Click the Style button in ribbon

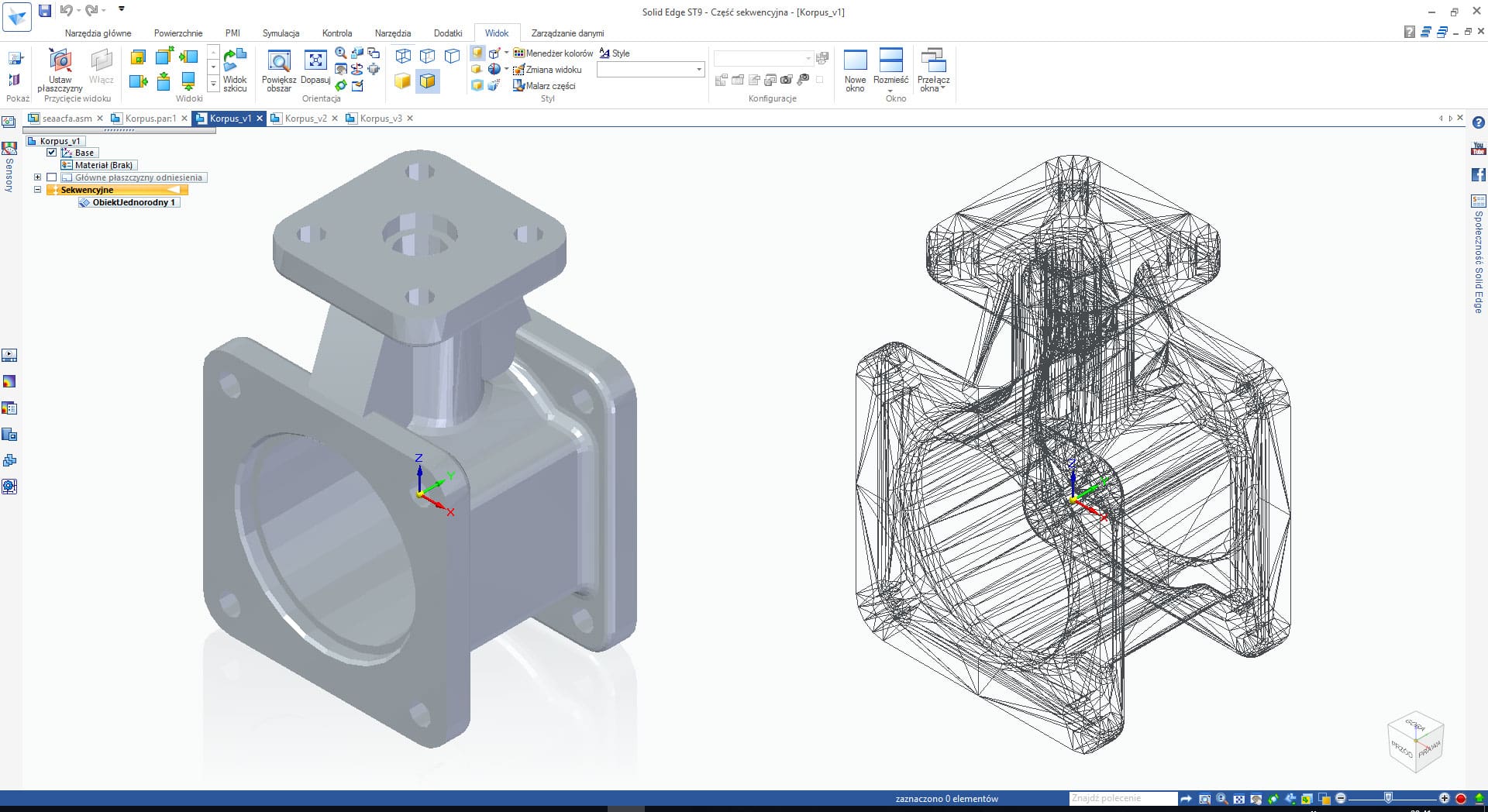click(615, 53)
